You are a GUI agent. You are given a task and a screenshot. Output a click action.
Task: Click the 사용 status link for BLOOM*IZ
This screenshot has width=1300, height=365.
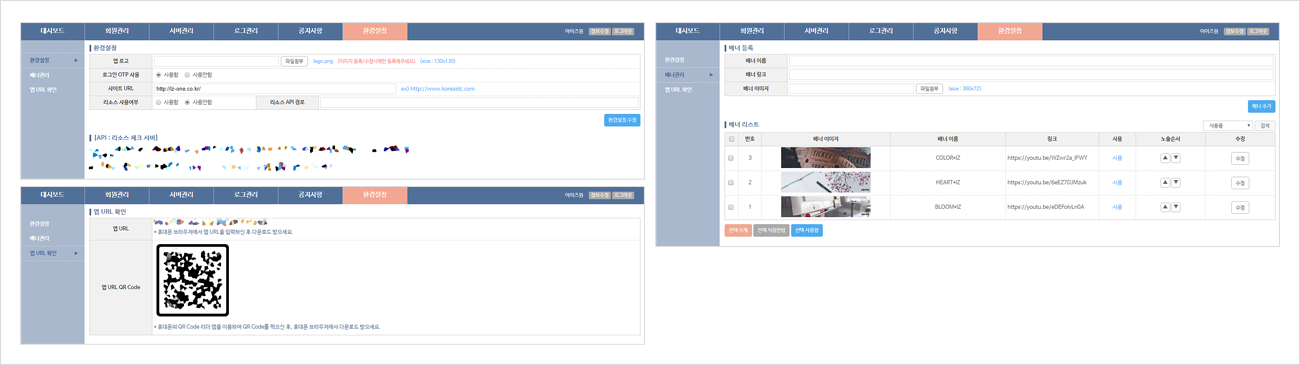coord(1117,207)
